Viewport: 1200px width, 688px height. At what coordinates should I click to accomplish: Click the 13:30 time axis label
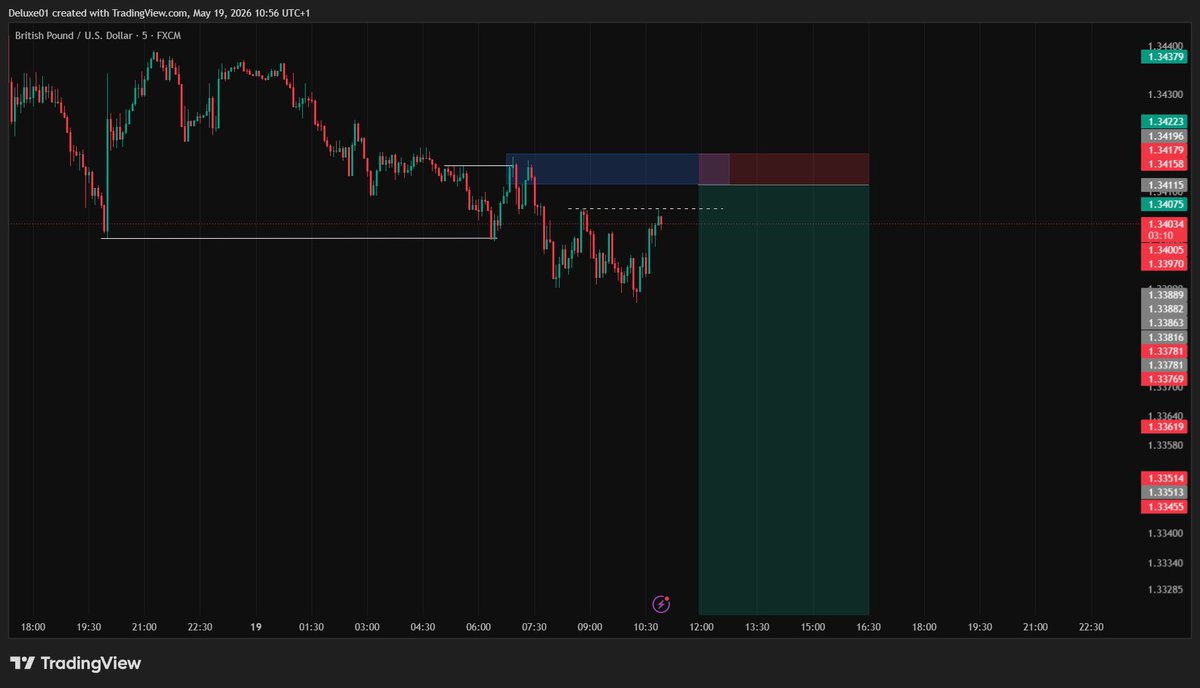757,627
